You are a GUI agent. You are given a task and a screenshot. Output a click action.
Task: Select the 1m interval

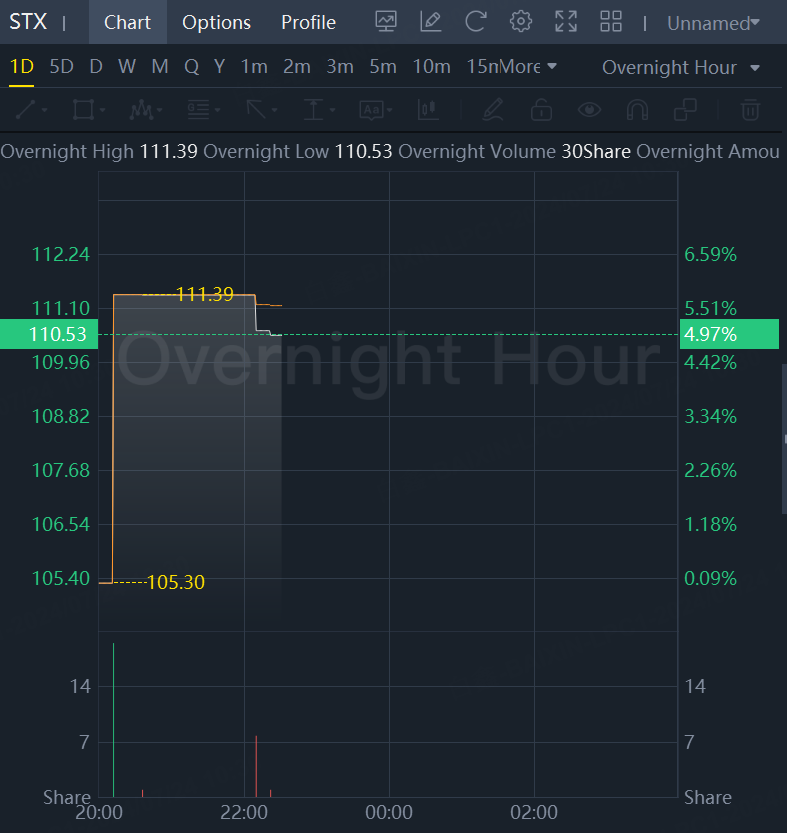click(254, 66)
